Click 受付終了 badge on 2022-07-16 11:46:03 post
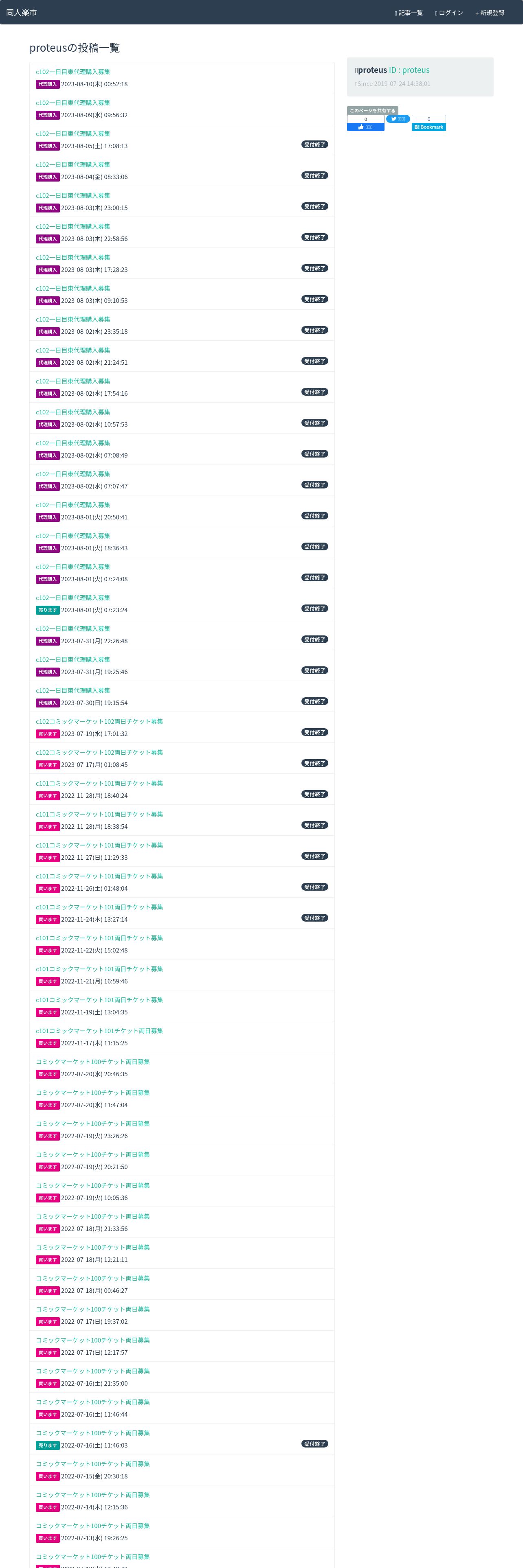The image size is (523, 1568). [314, 1444]
